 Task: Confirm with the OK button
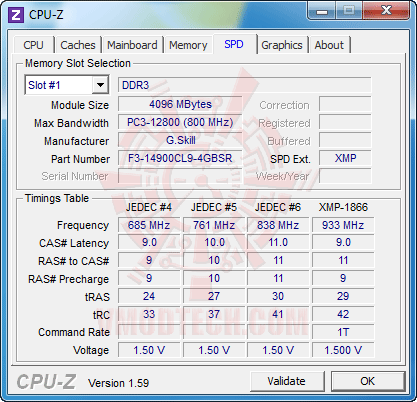tap(368, 381)
